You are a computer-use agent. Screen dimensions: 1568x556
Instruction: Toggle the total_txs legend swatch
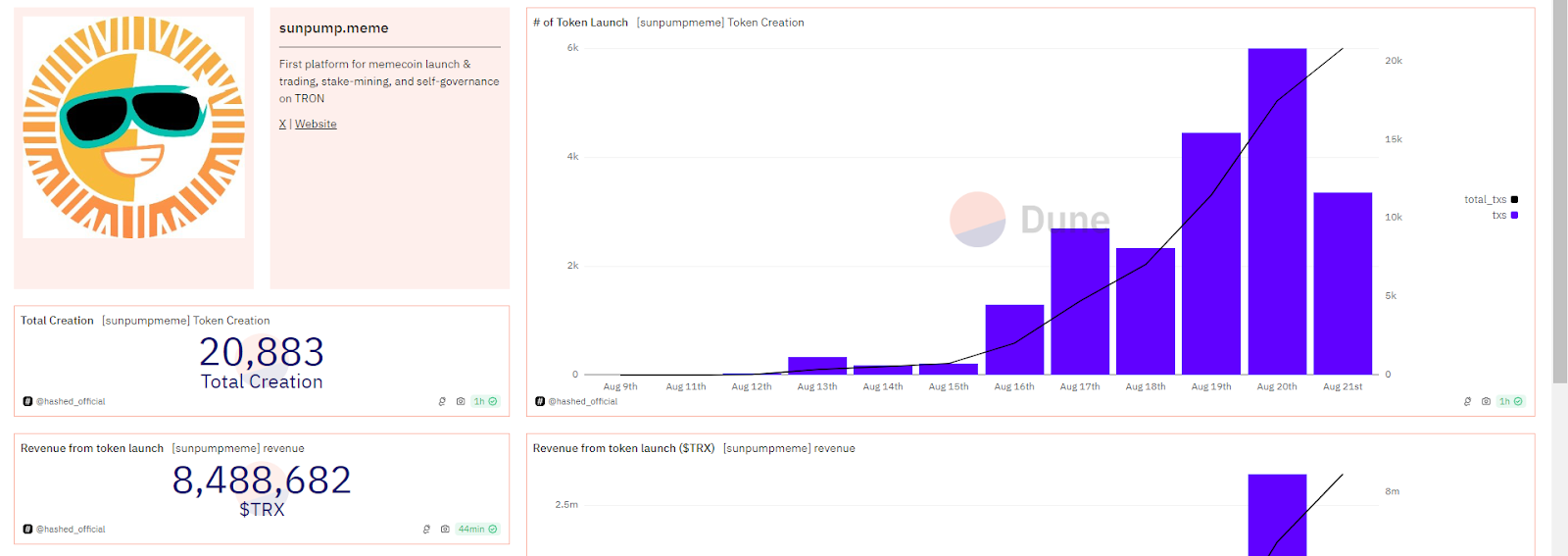(x=1514, y=199)
